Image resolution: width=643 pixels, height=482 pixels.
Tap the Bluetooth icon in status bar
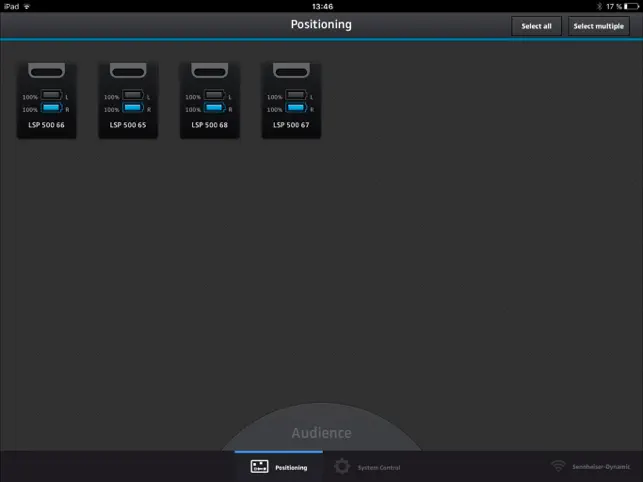[599, 6]
